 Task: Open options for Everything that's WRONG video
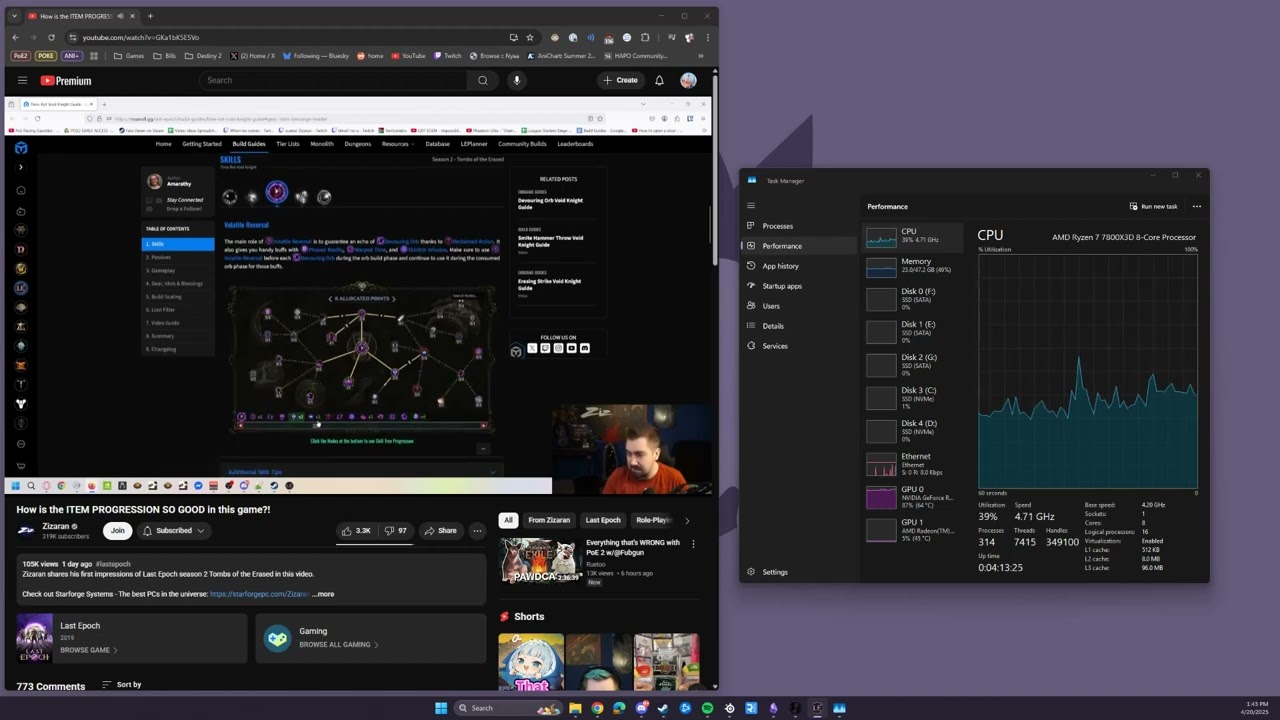click(x=693, y=544)
